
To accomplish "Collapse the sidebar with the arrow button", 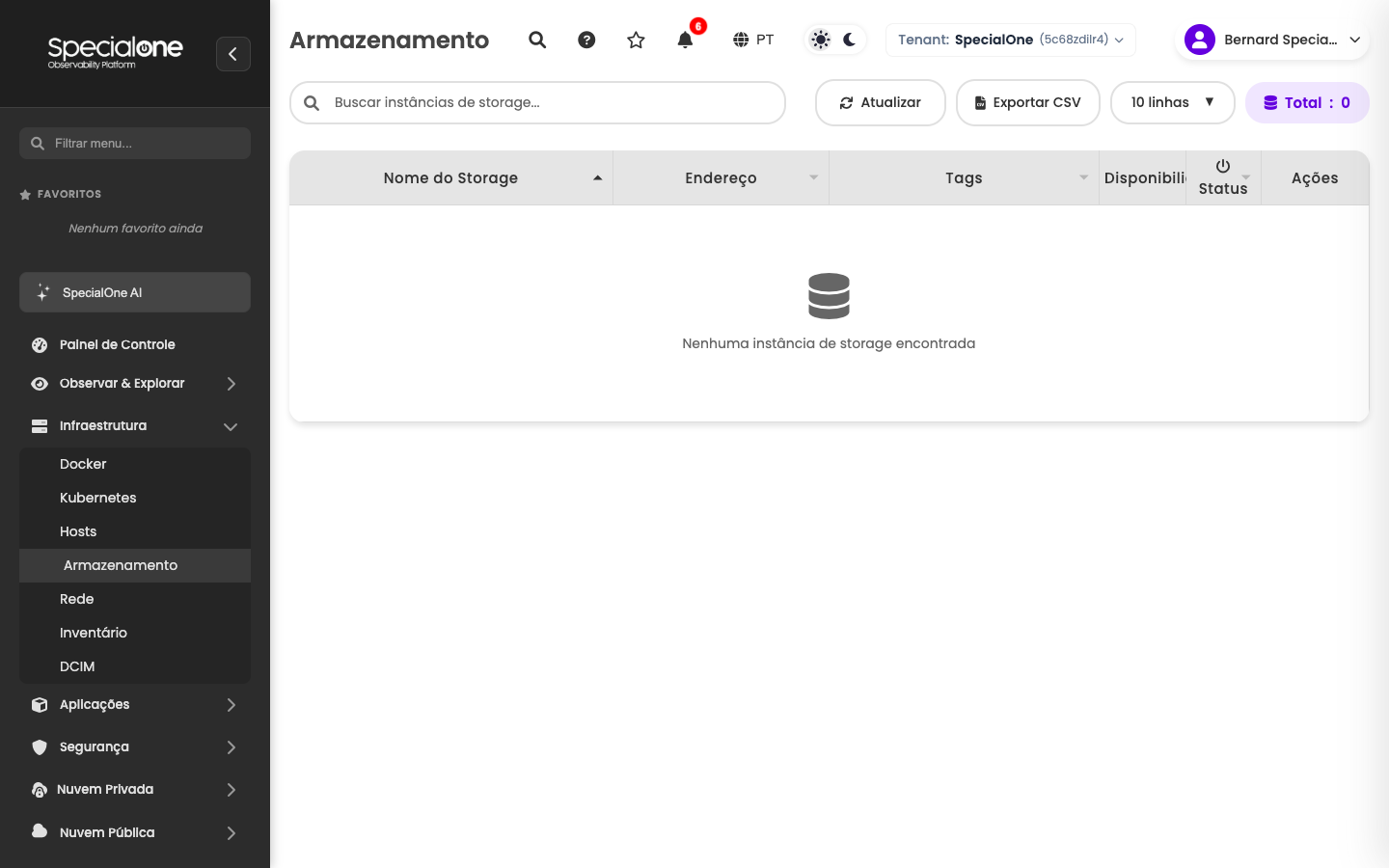I will 233,54.
